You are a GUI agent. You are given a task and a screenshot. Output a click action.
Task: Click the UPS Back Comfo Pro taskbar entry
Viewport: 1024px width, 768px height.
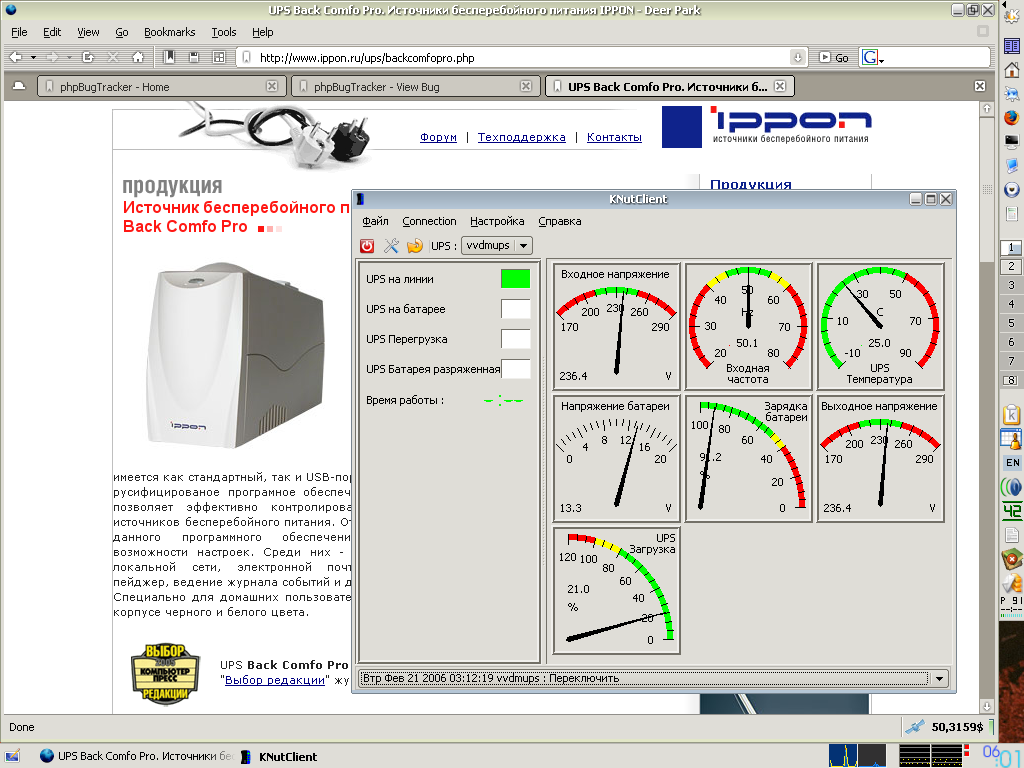pyautogui.click(x=136, y=756)
